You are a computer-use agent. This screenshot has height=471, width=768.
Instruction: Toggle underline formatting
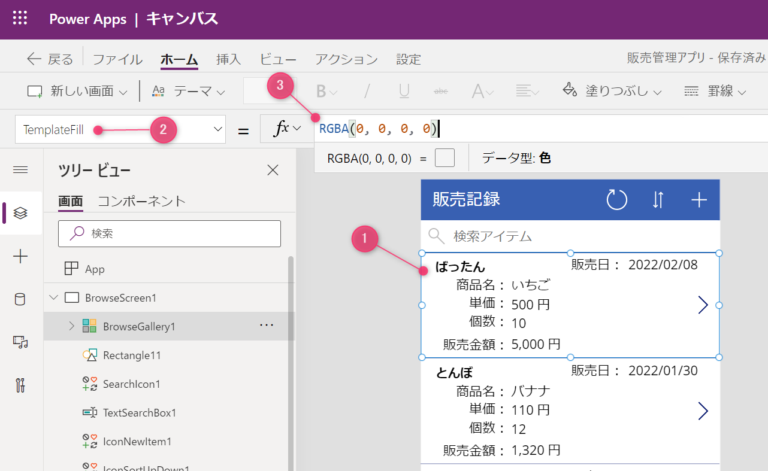pyautogui.click(x=404, y=91)
